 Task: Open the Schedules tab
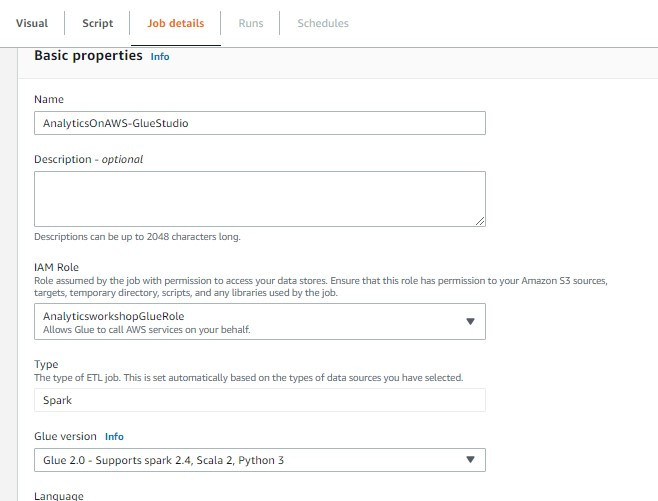coord(323,23)
